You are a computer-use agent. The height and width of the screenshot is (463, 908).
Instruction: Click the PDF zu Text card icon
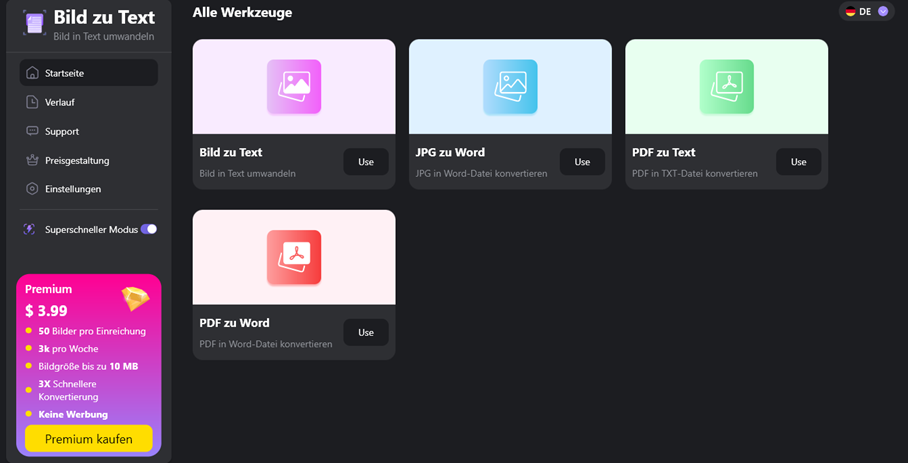point(726,87)
